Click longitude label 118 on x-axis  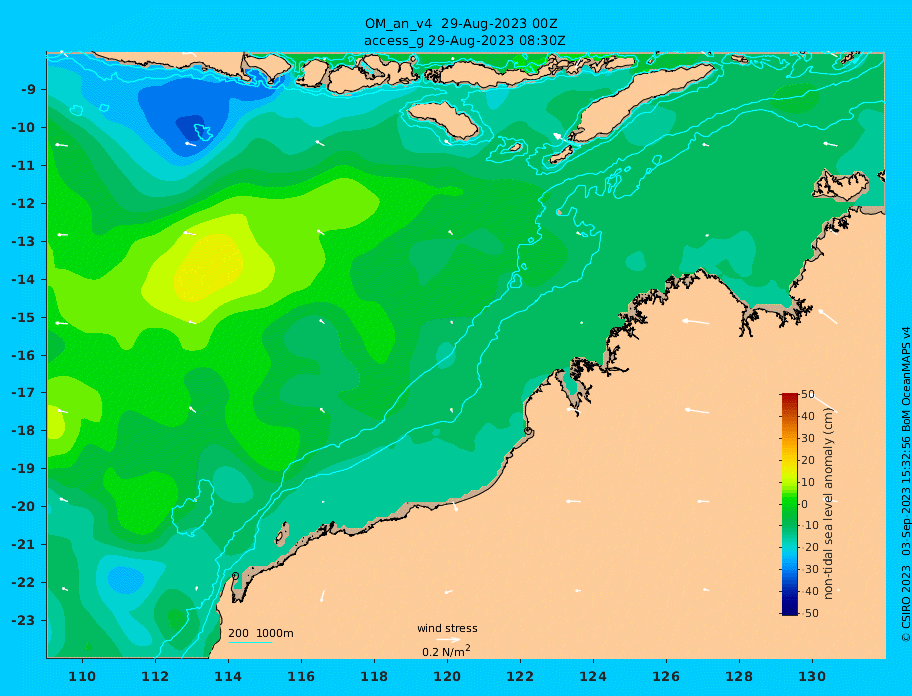[x=374, y=676]
